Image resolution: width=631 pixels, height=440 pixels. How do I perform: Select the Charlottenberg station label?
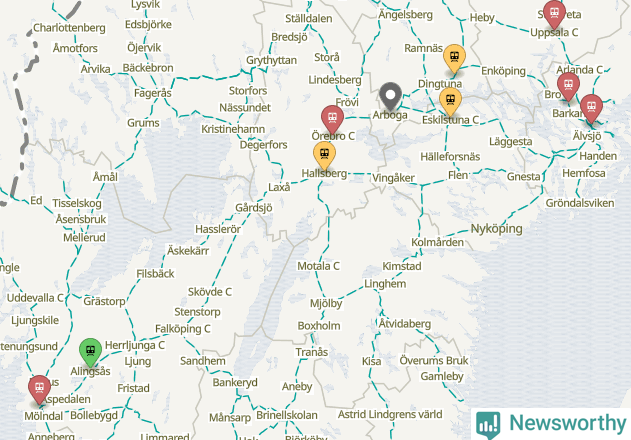click(69, 28)
